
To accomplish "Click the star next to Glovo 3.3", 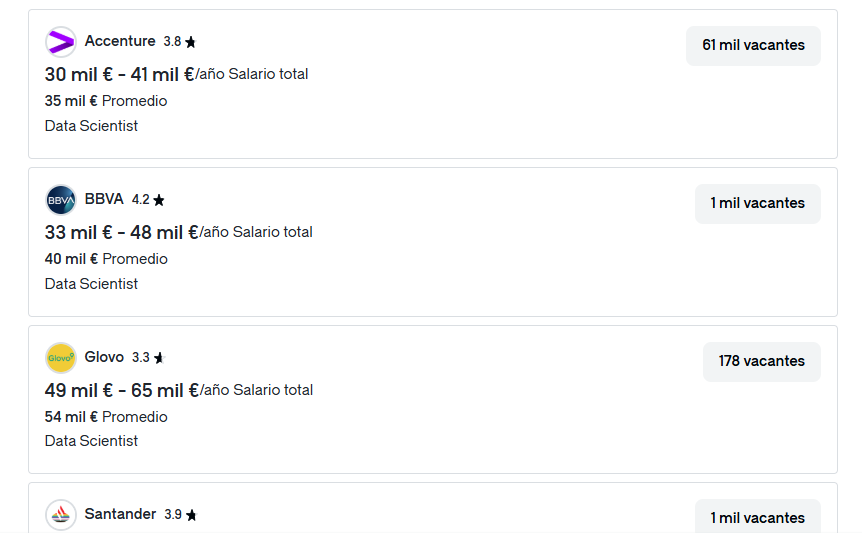I will tap(159, 358).
